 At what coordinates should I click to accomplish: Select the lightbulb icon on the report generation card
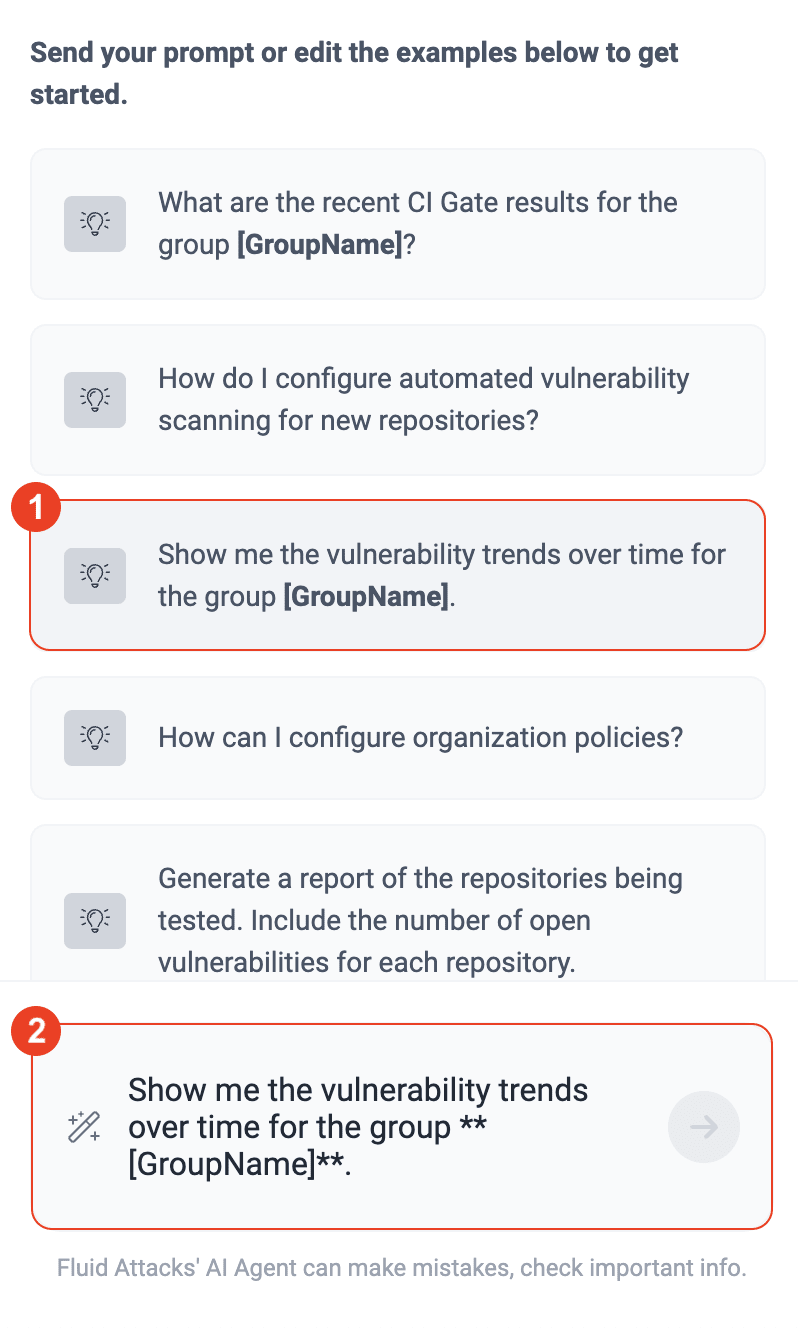[94, 920]
